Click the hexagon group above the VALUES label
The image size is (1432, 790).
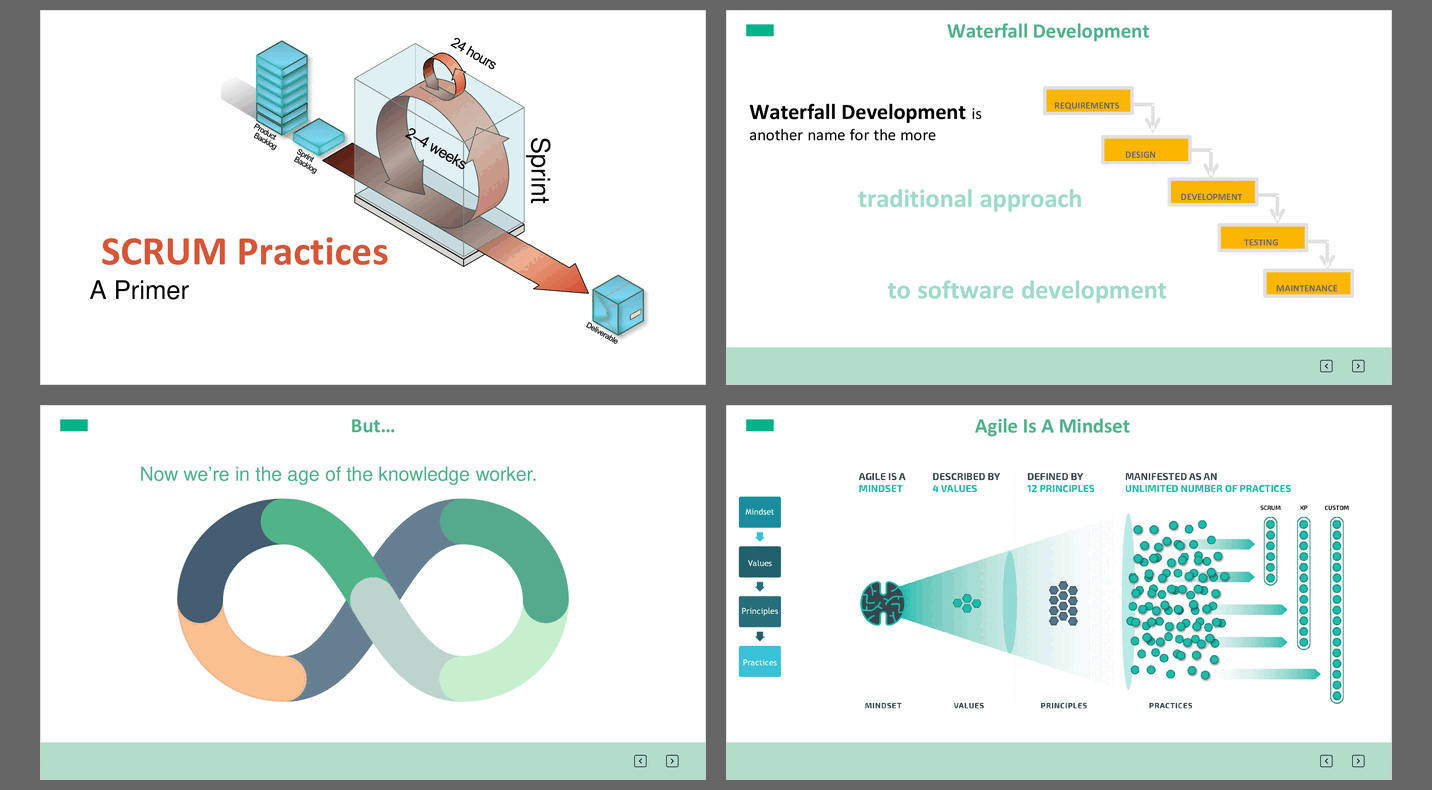[x=966, y=602]
